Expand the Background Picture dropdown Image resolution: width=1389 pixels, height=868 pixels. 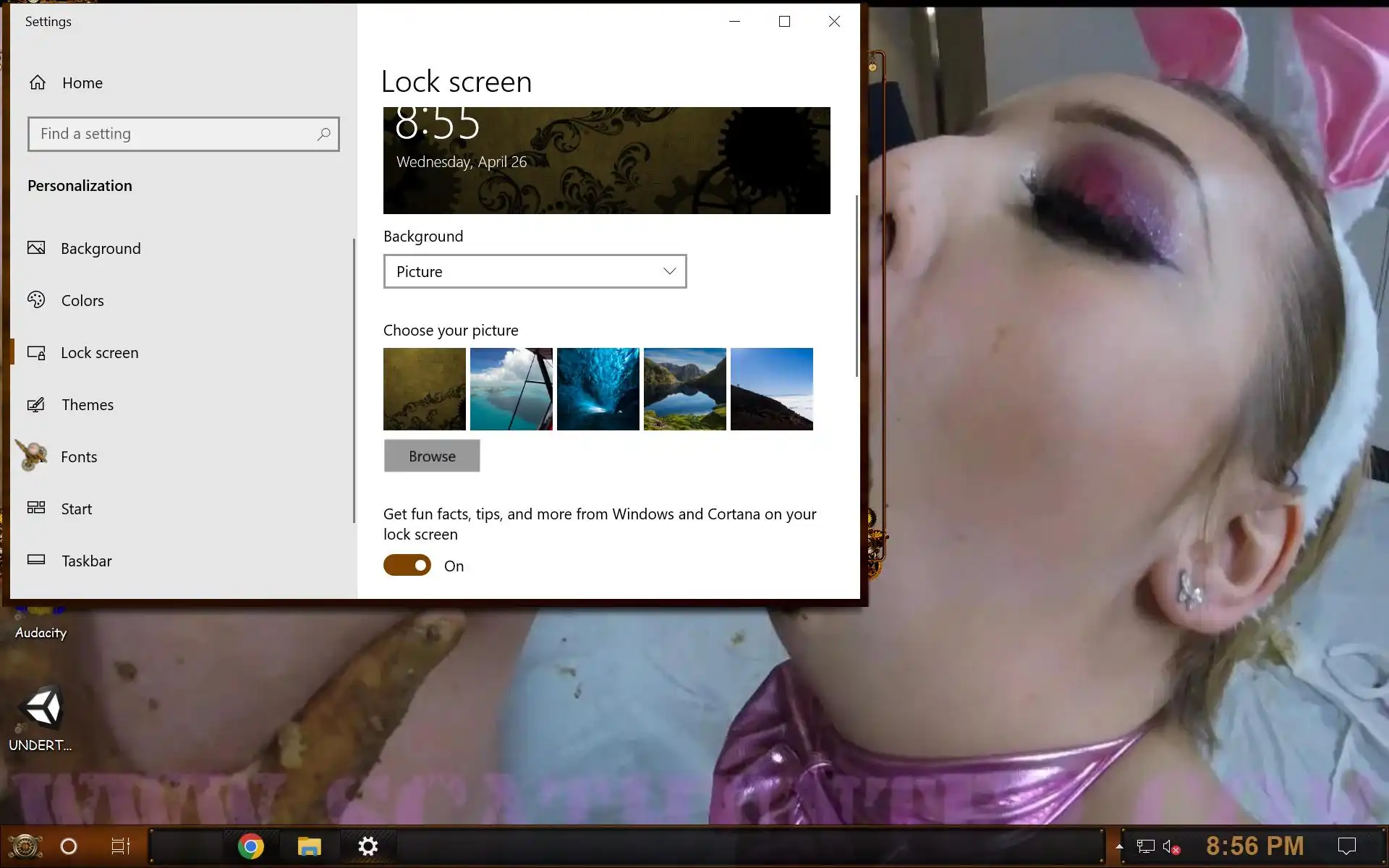(535, 271)
